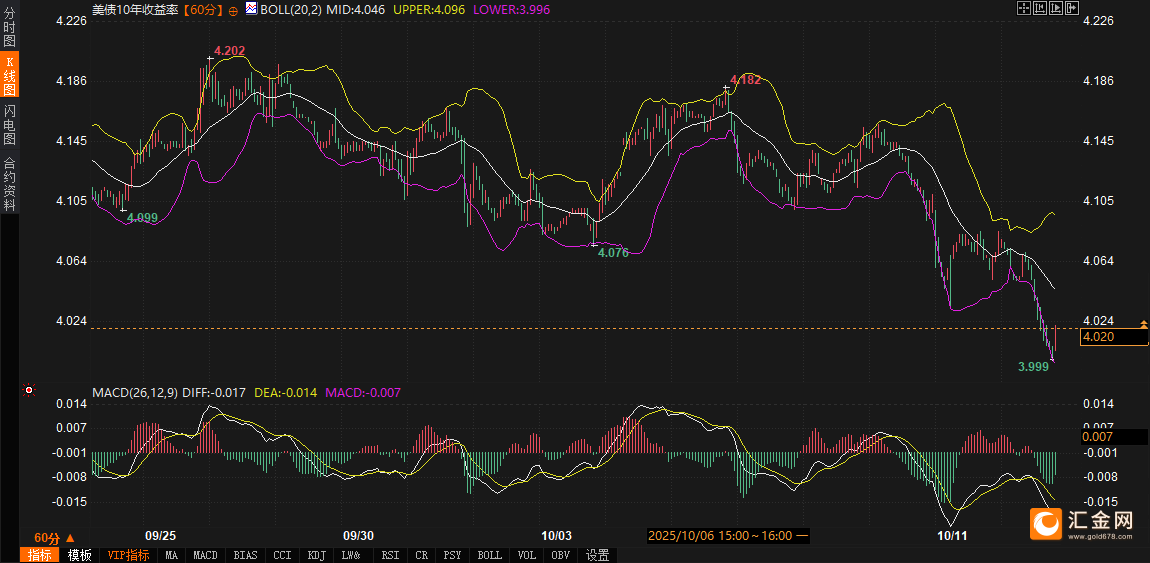Turn on the VOL indicator
The width and height of the screenshot is (1150, 563).
[526, 555]
